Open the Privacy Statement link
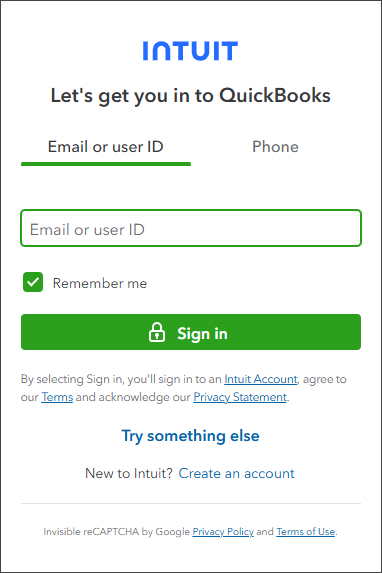The width and height of the screenshot is (382, 573). point(240,397)
